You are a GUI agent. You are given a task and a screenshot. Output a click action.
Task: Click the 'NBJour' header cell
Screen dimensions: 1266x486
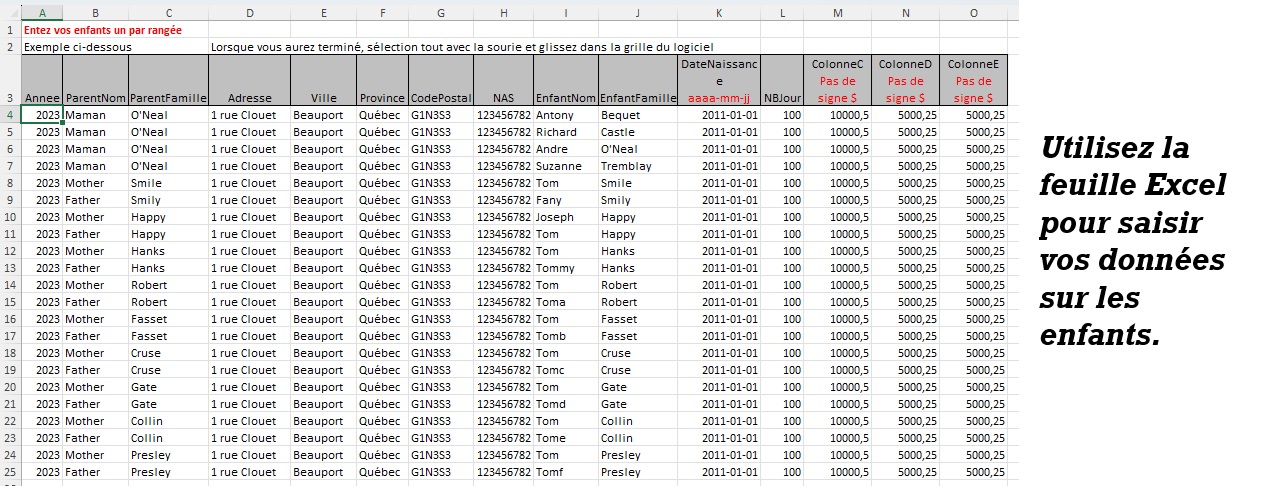coord(782,98)
